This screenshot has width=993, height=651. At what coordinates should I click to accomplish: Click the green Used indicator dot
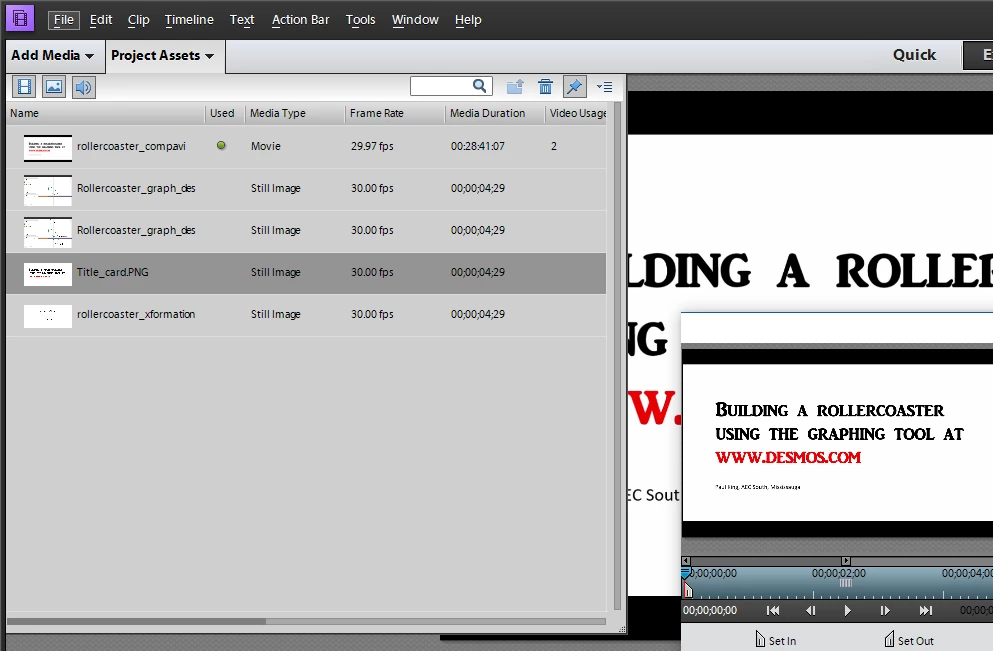pos(221,146)
